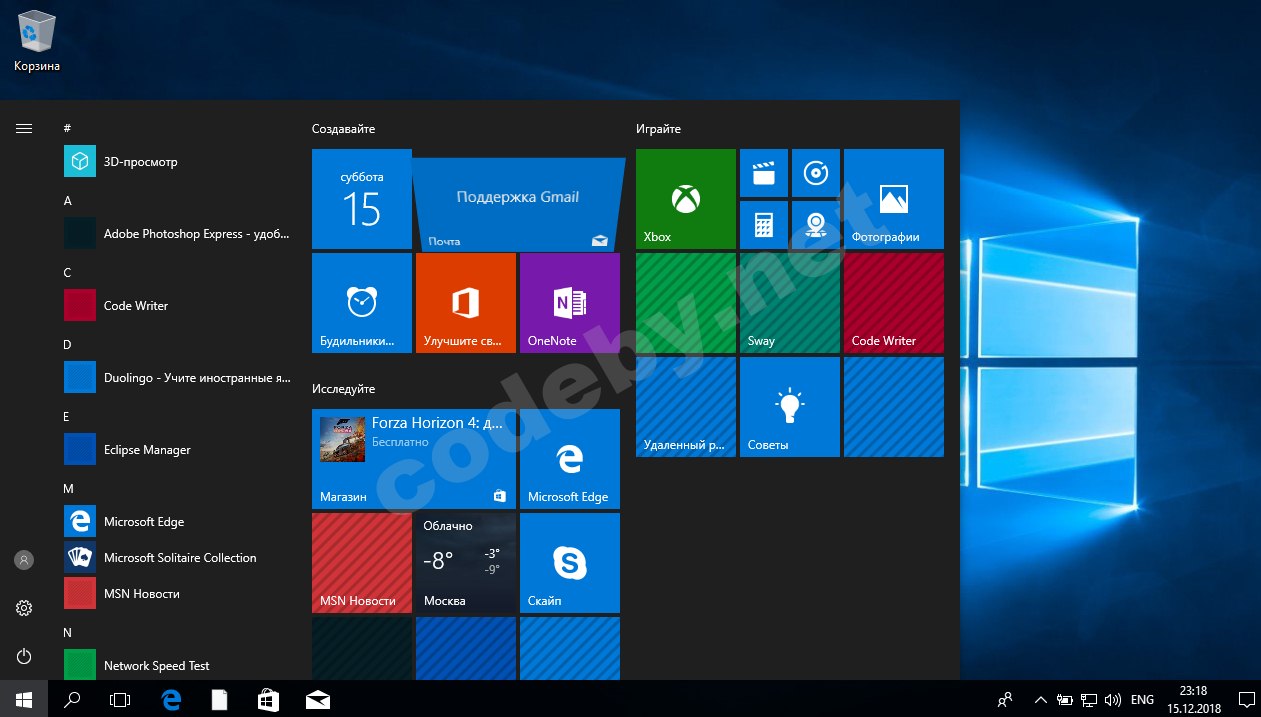Open Settings gear in Start sidebar

point(24,608)
